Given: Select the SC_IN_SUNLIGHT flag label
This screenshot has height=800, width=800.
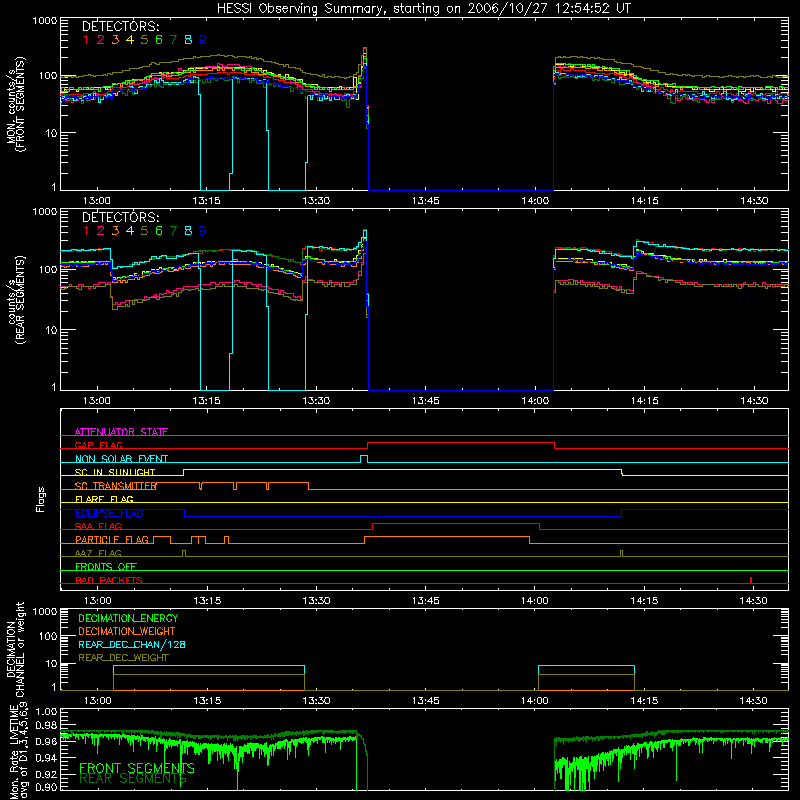Looking at the screenshot, I should tap(115, 472).
